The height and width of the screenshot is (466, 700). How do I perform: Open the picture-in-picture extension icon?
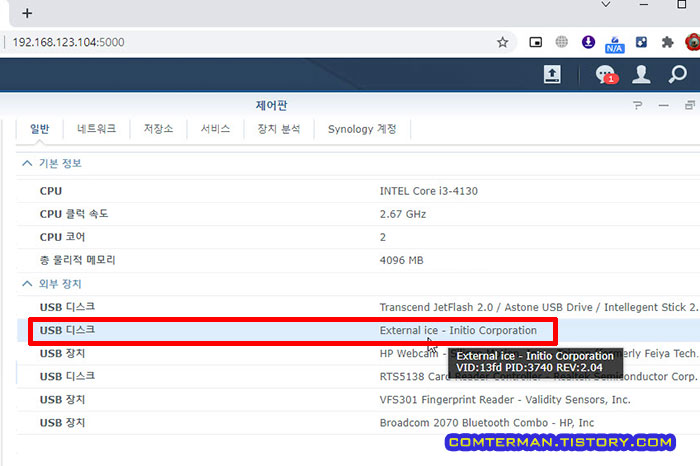point(535,42)
